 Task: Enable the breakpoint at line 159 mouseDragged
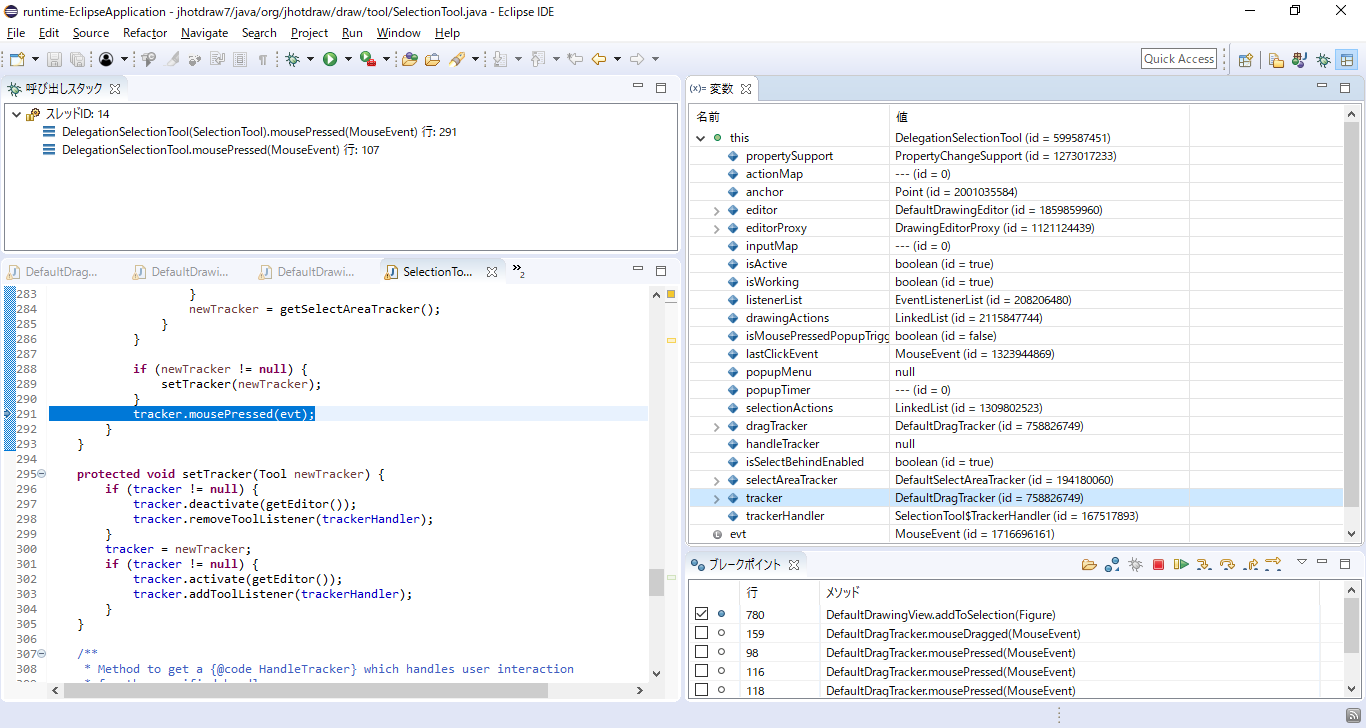(701, 633)
